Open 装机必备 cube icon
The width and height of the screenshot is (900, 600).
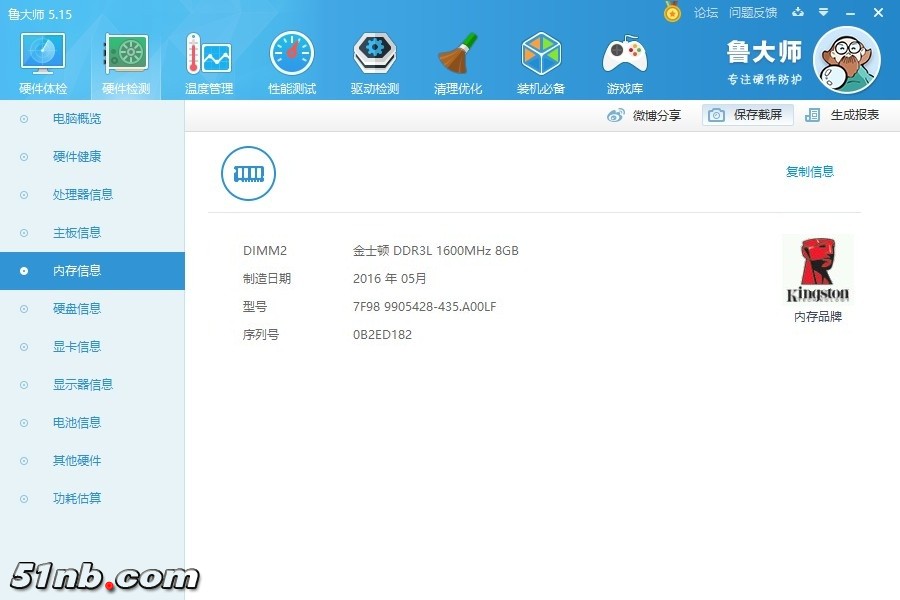pos(541,55)
